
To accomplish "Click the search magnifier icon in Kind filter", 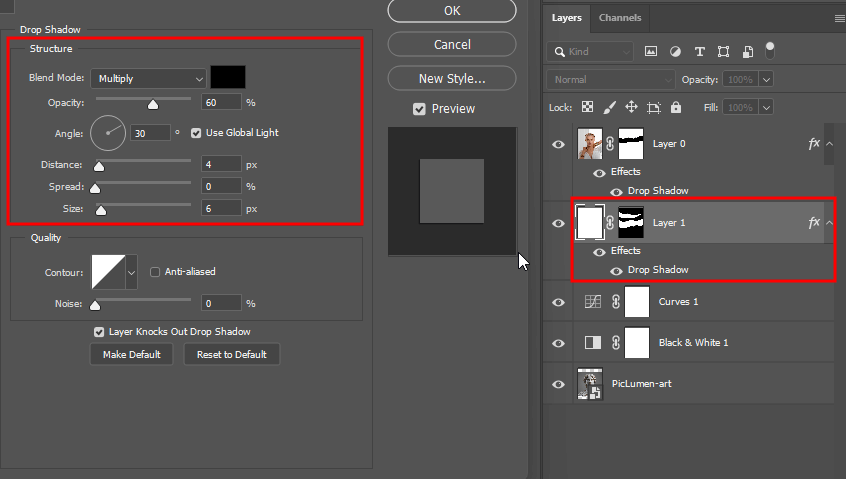I will coord(560,52).
